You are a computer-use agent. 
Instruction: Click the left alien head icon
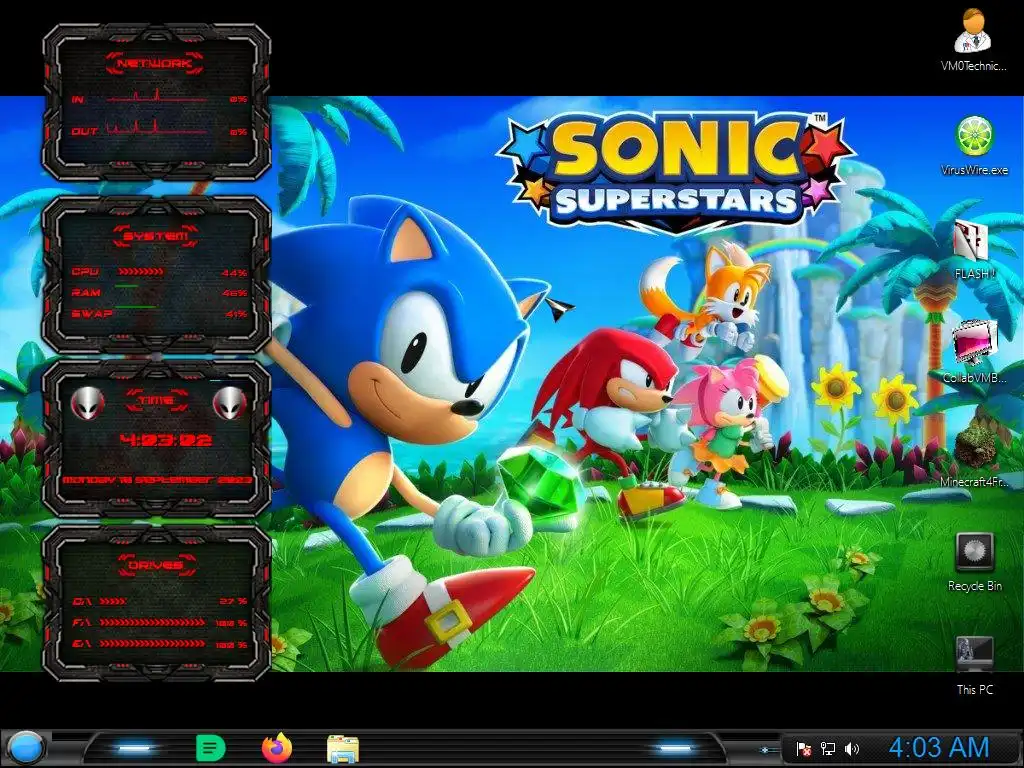88,402
